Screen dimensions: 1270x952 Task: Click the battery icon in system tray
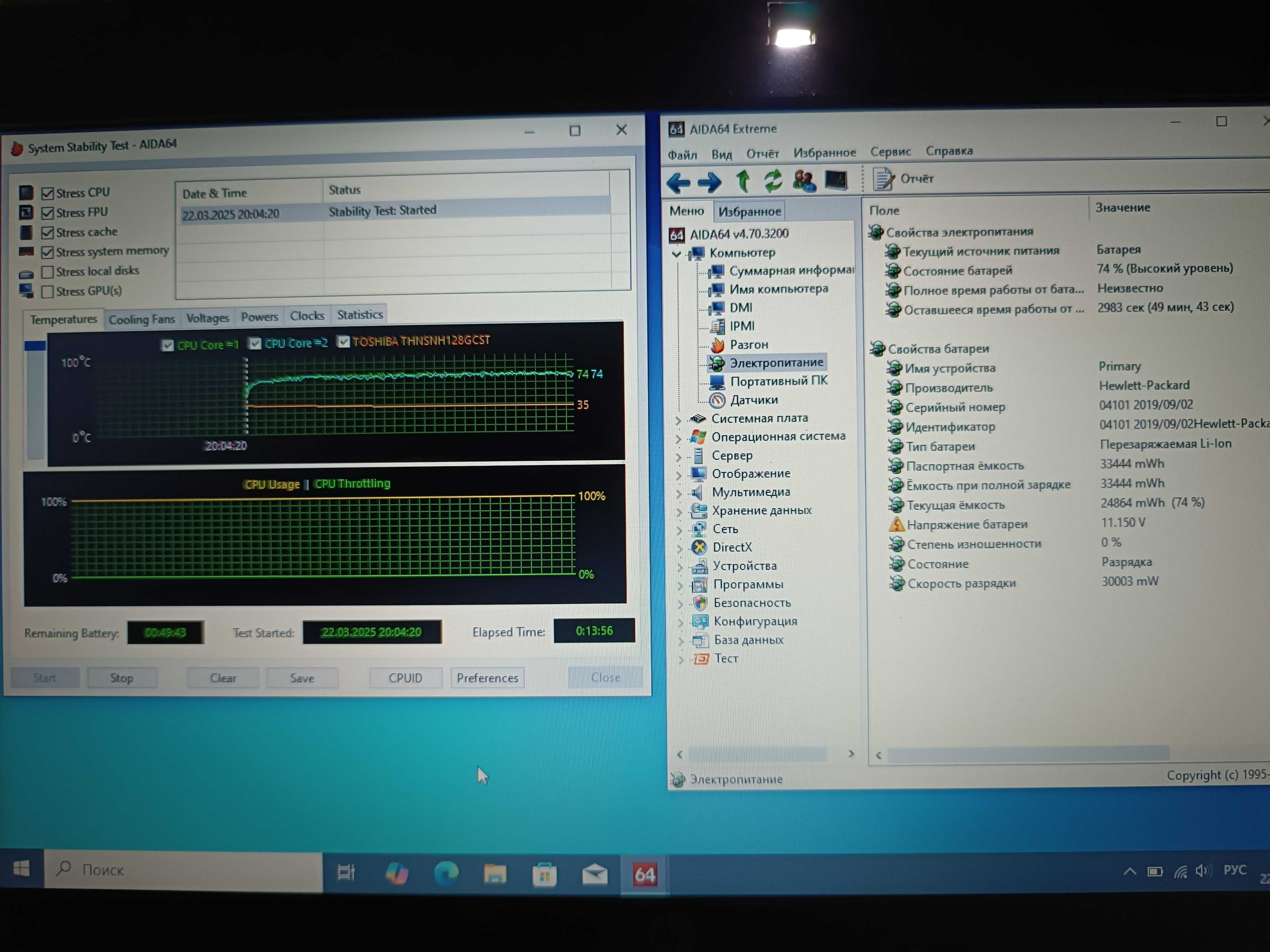[1155, 872]
